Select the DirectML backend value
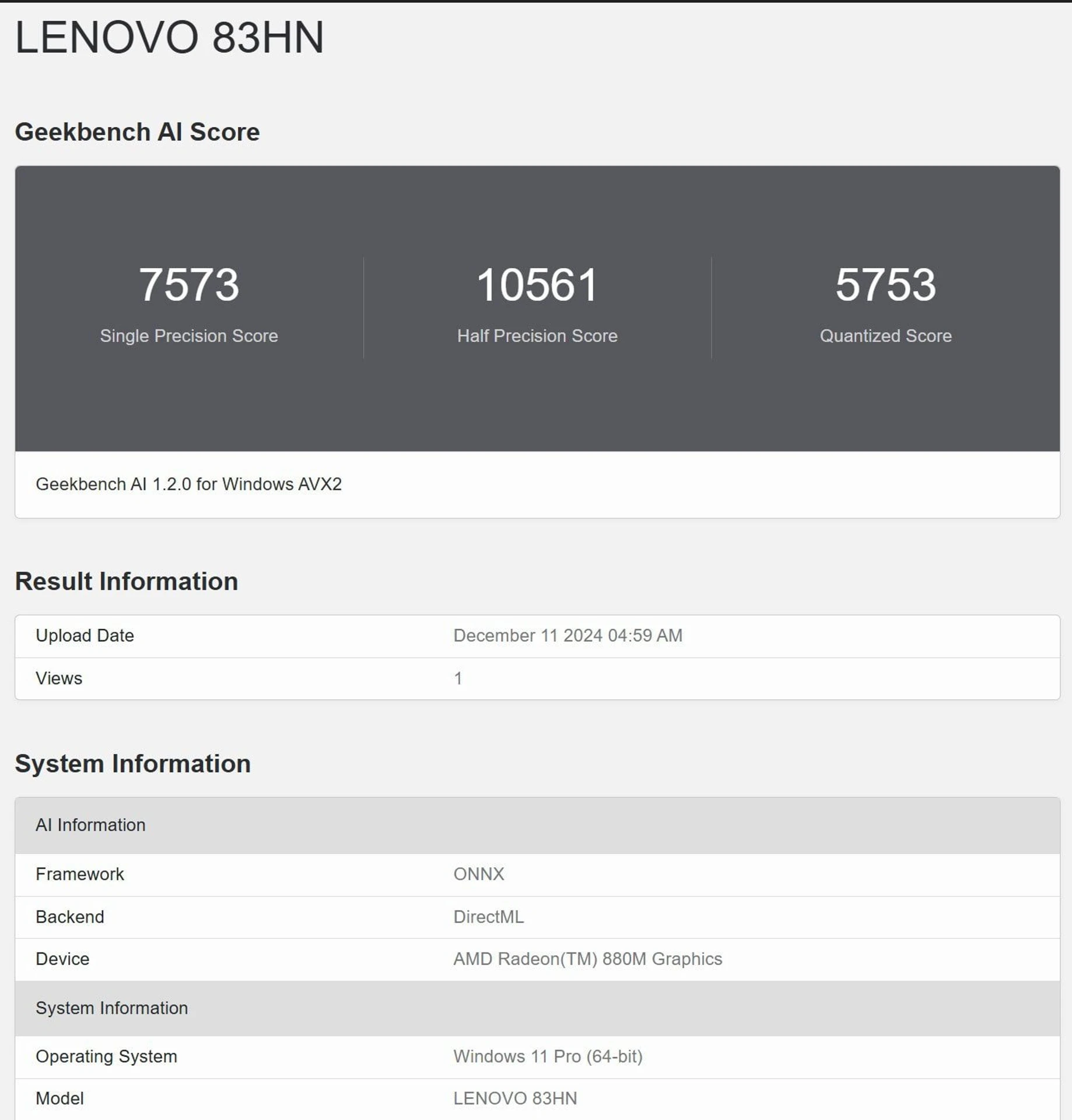This screenshot has height=1120, width=1072. (x=489, y=917)
